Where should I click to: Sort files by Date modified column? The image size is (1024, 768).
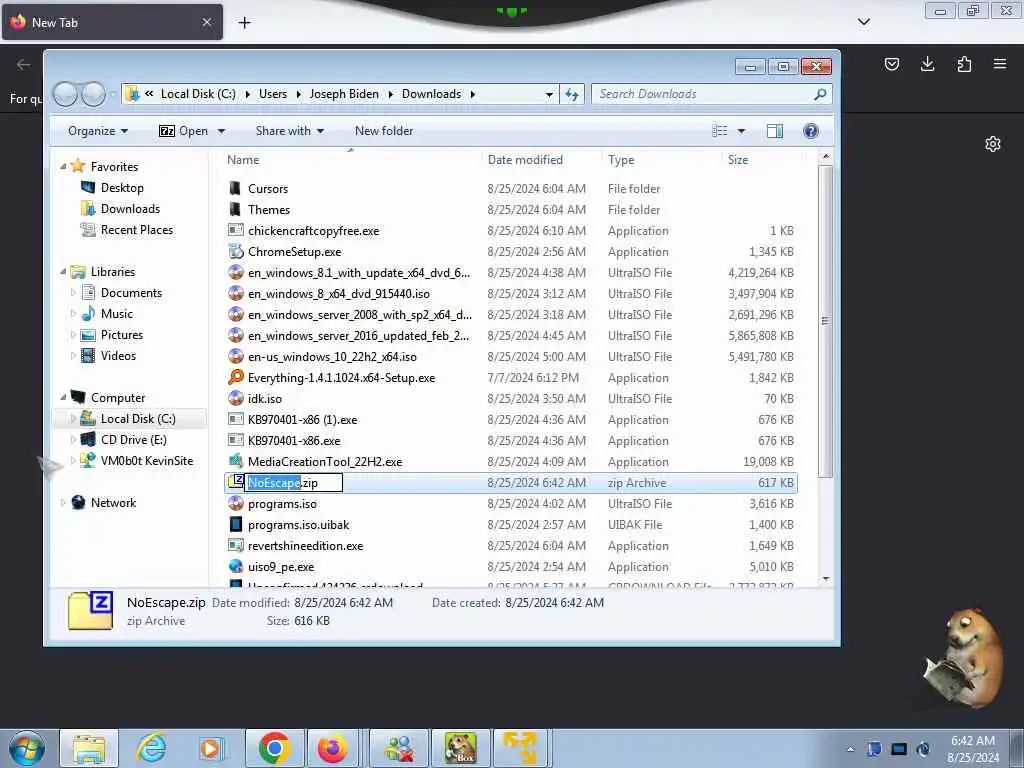(525, 160)
